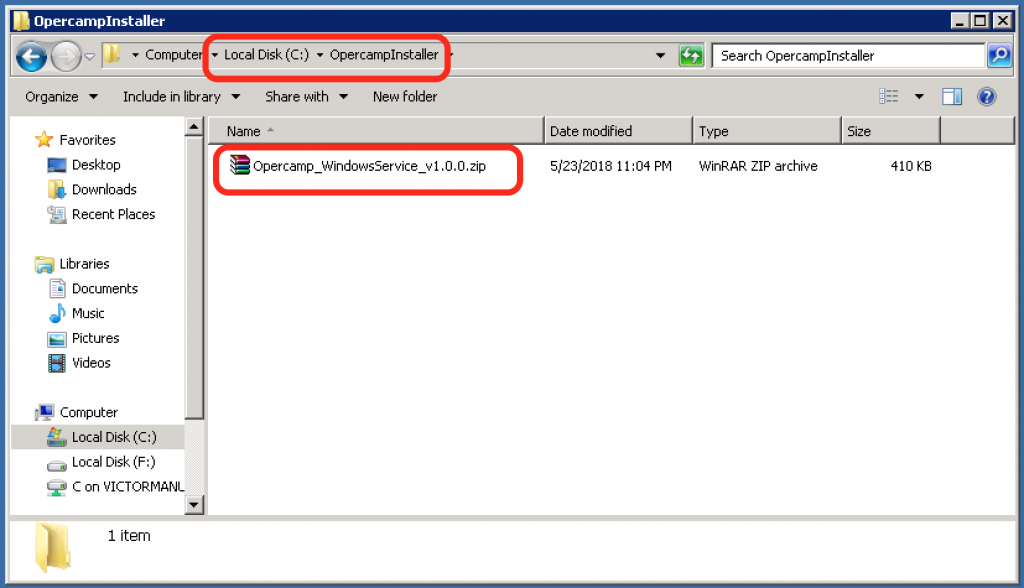Open the Pictures library
Image resolution: width=1024 pixels, height=588 pixels.
click(95, 338)
